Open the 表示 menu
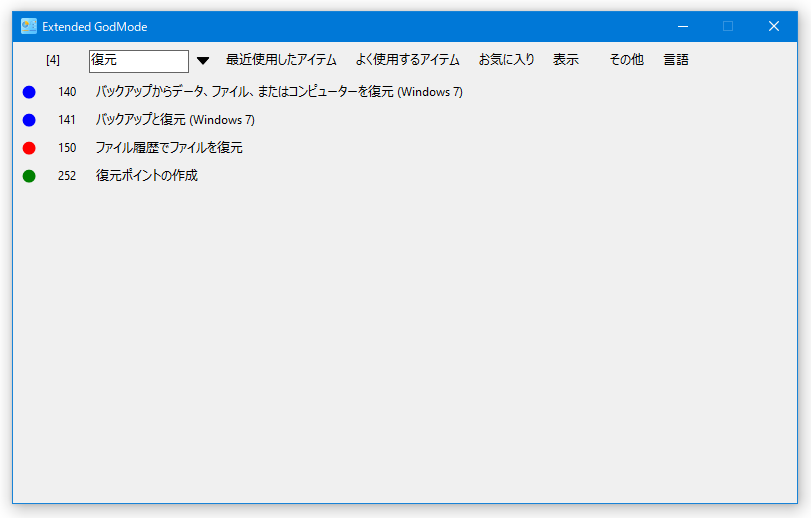The width and height of the screenshot is (811, 518). (565, 60)
